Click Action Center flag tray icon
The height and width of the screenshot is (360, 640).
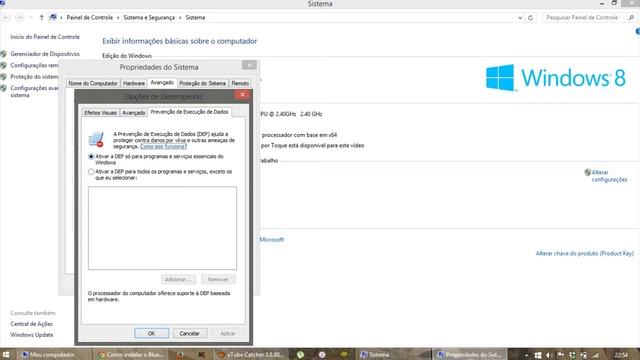(561, 355)
